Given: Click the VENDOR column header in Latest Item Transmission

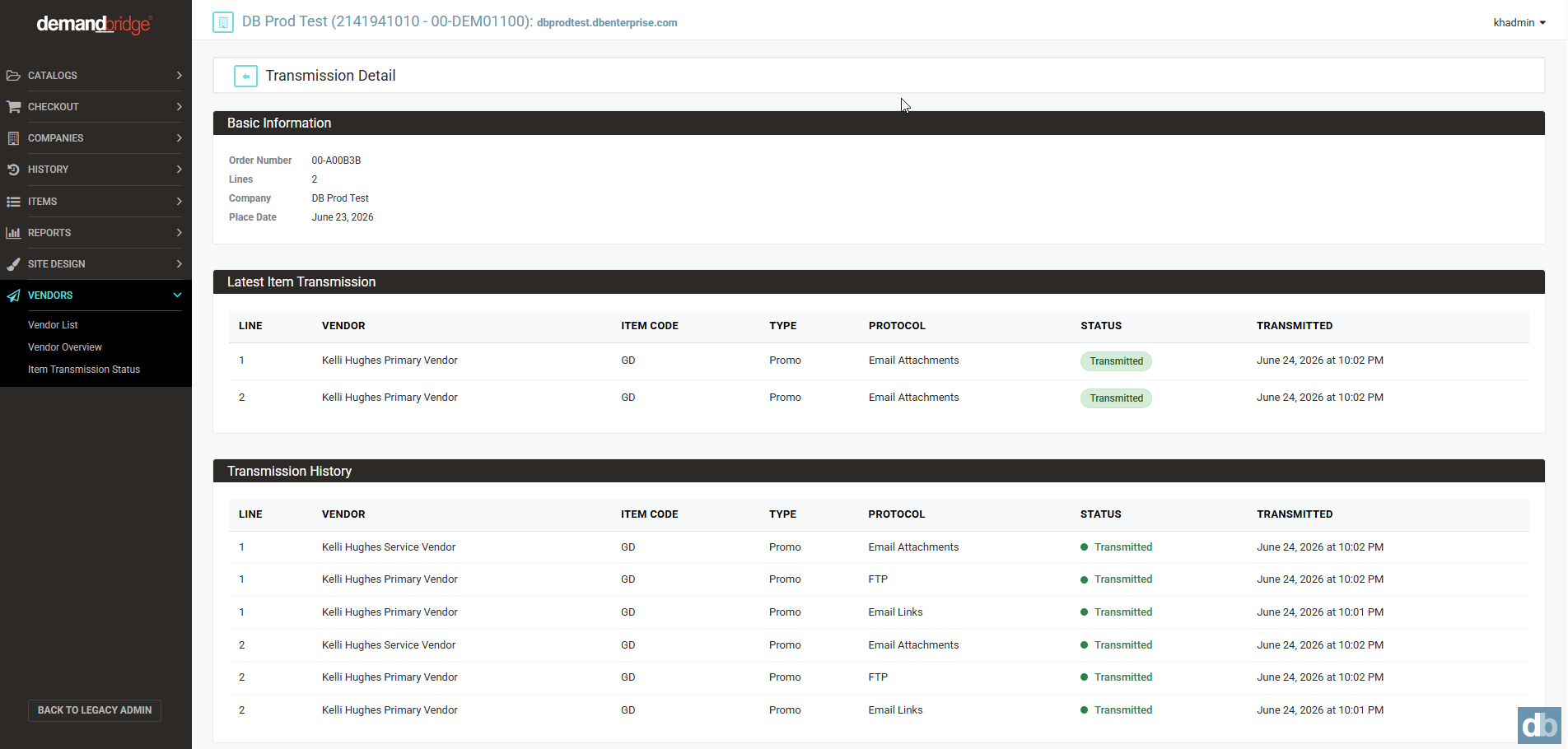Looking at the screenshot, I should coord(343,326).
